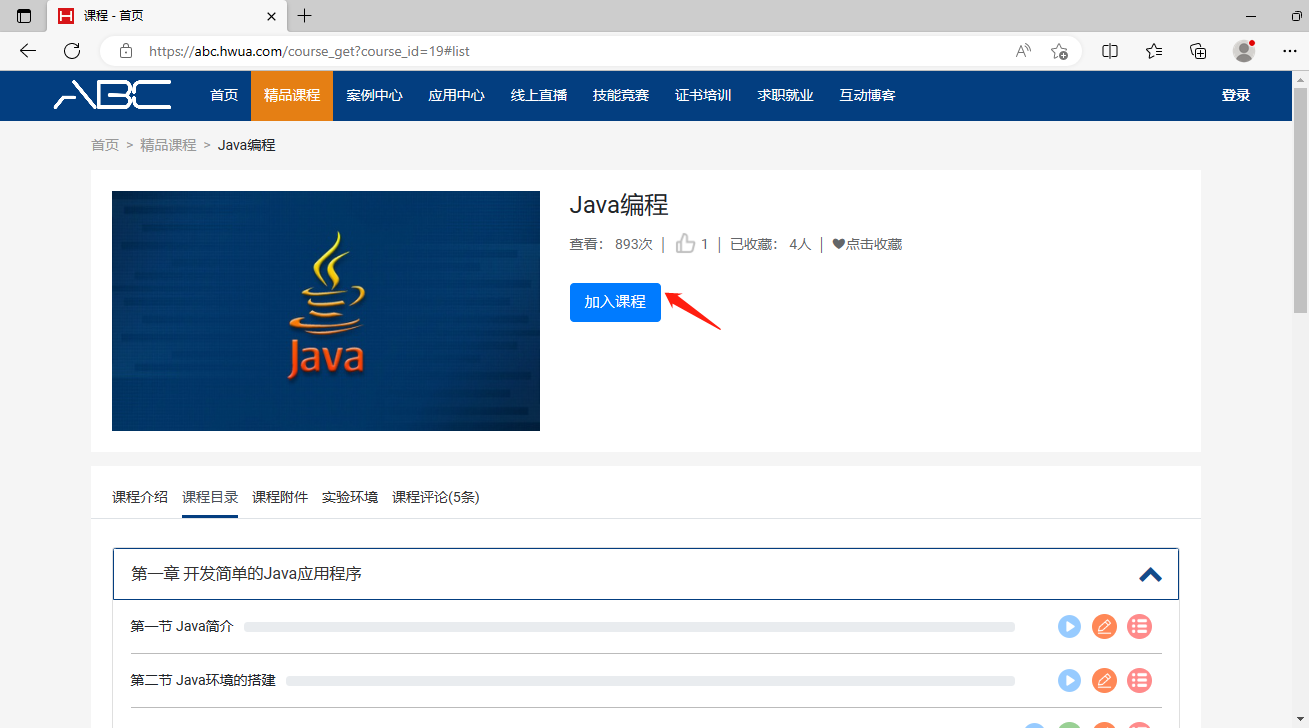Switch to the 课程评论(5条) tab
This screenshot has width=1309, height=728.
436,497
